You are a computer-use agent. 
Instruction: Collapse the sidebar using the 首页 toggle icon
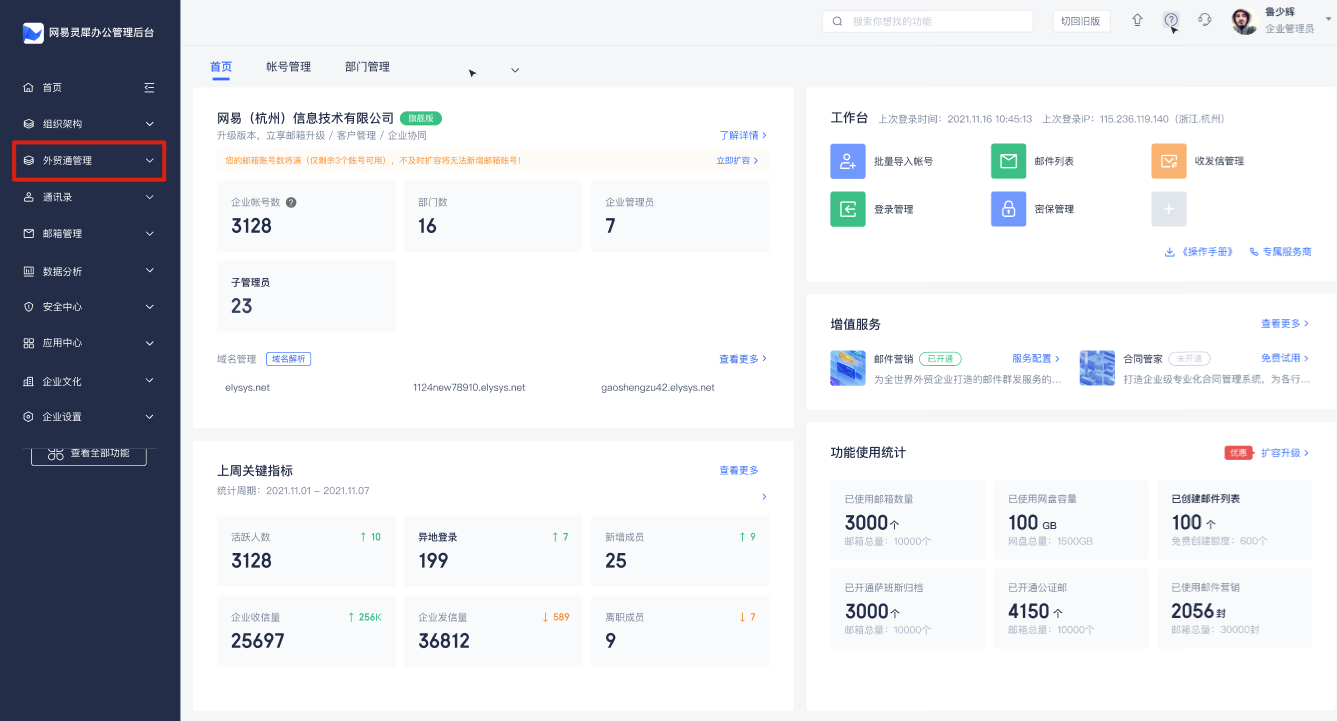pyautogui.click(x=149, y=88)
